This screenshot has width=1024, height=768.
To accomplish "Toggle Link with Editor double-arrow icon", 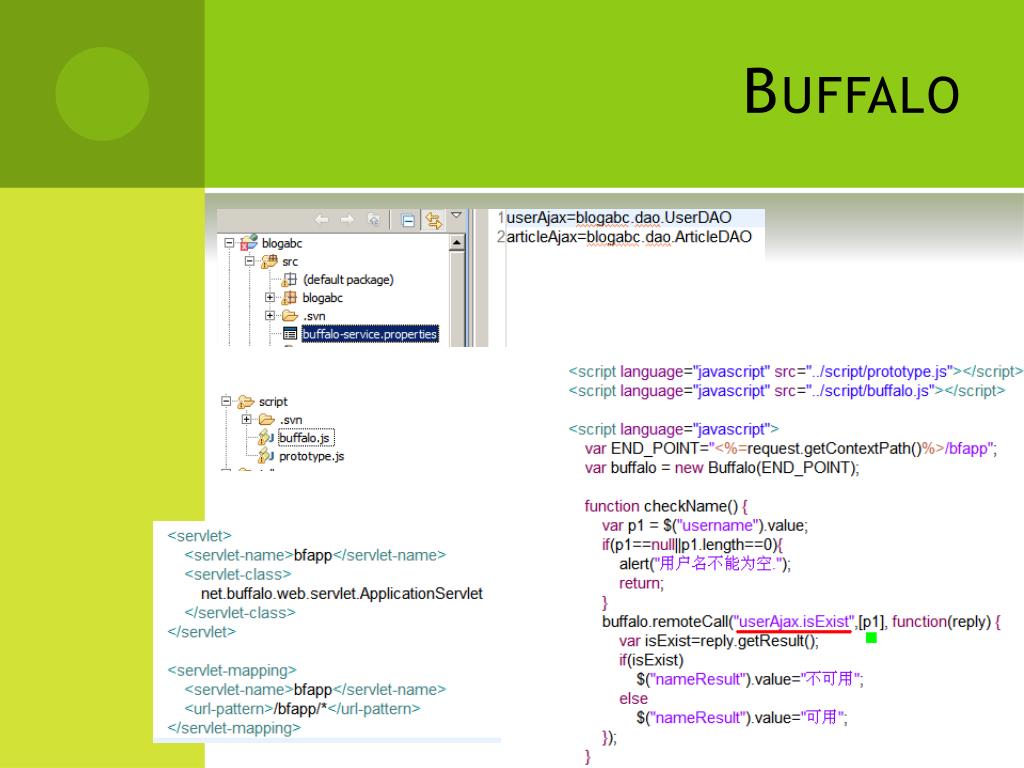I will (x=434, y=221).
